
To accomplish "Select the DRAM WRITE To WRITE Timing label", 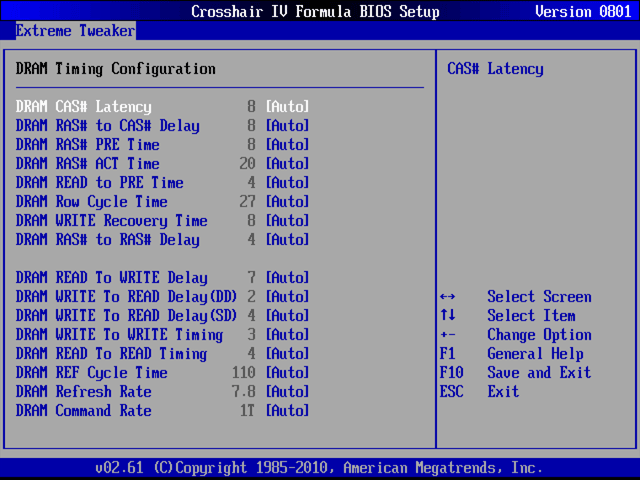I will (120, 334).
